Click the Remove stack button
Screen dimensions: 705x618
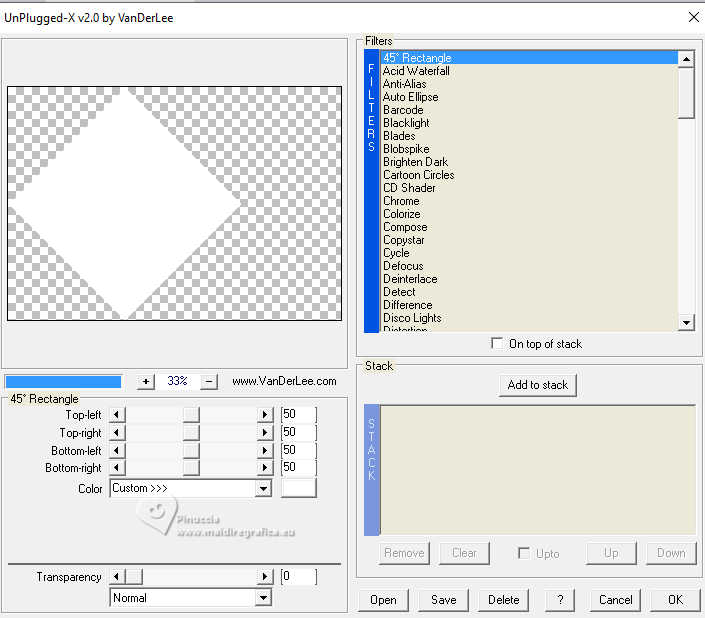[x=404, y=553]
